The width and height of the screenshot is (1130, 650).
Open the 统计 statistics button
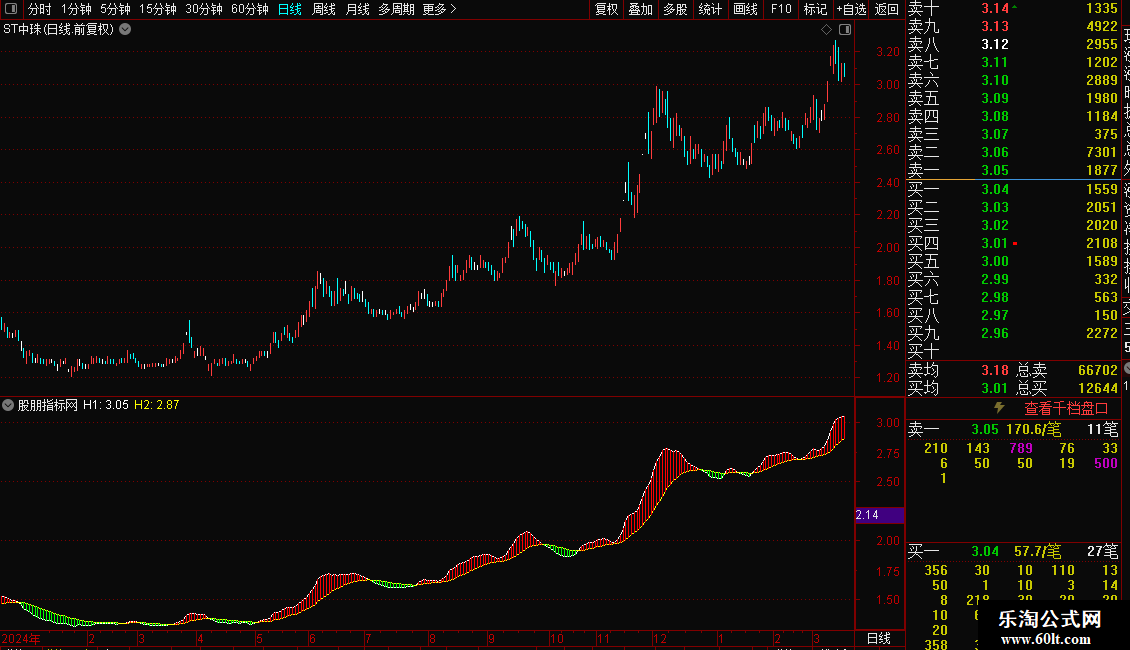point(710,9)
